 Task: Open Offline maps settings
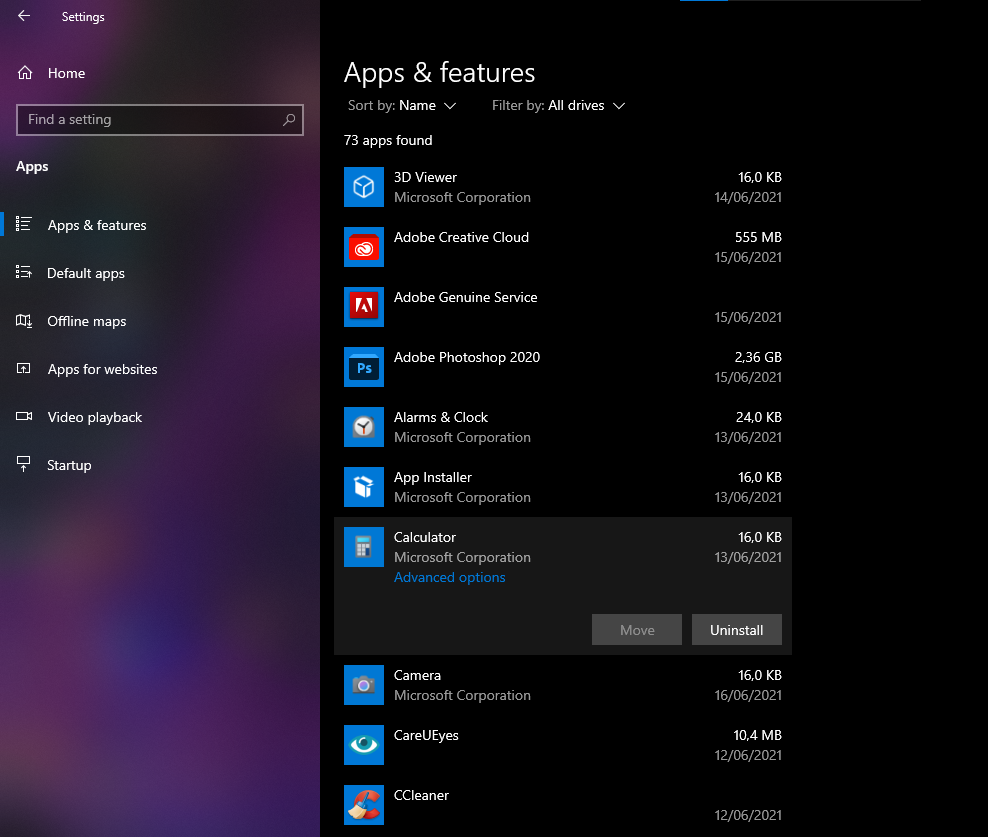[87, 321]
